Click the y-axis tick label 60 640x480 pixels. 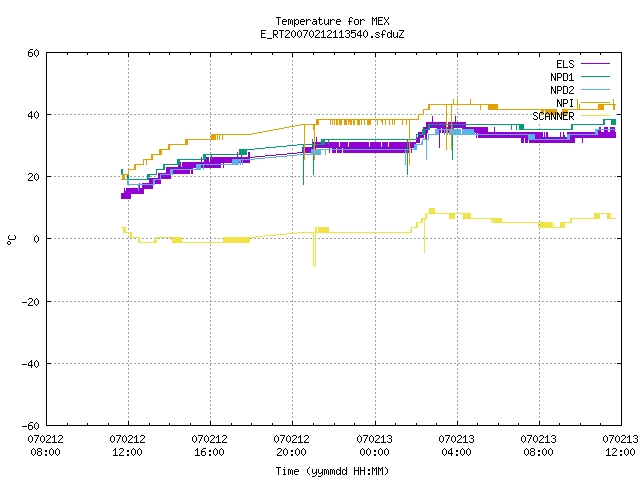pyautogui.click(x=33, y=53)
